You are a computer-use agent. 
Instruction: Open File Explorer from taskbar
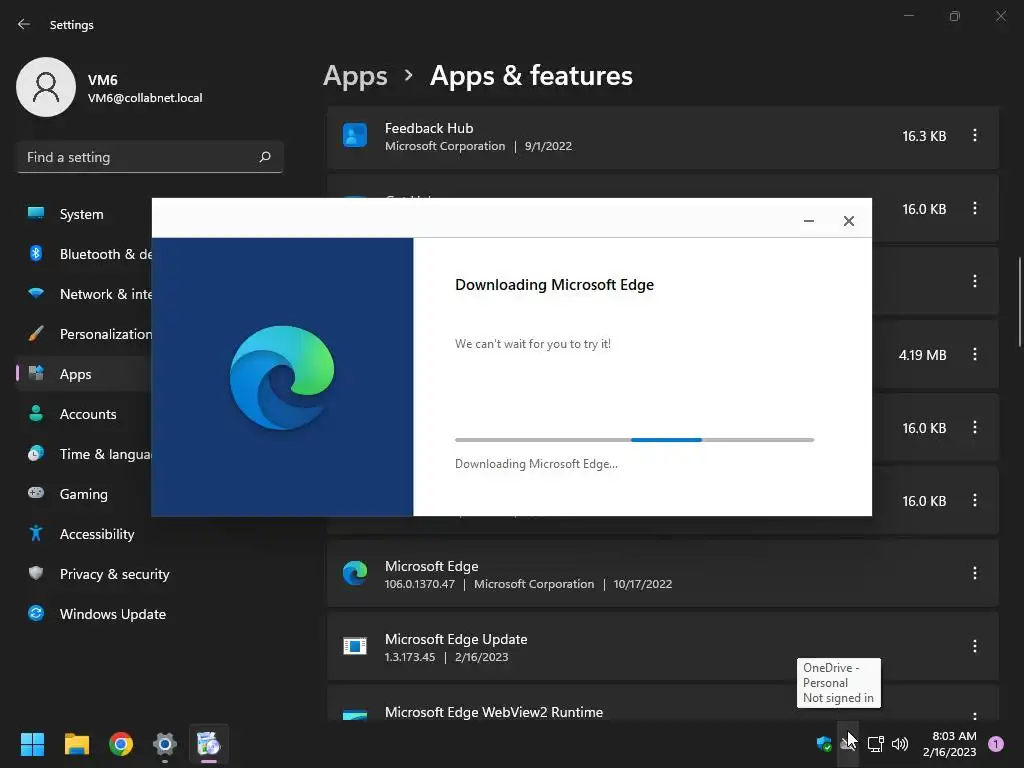click(x=76, y=744)
